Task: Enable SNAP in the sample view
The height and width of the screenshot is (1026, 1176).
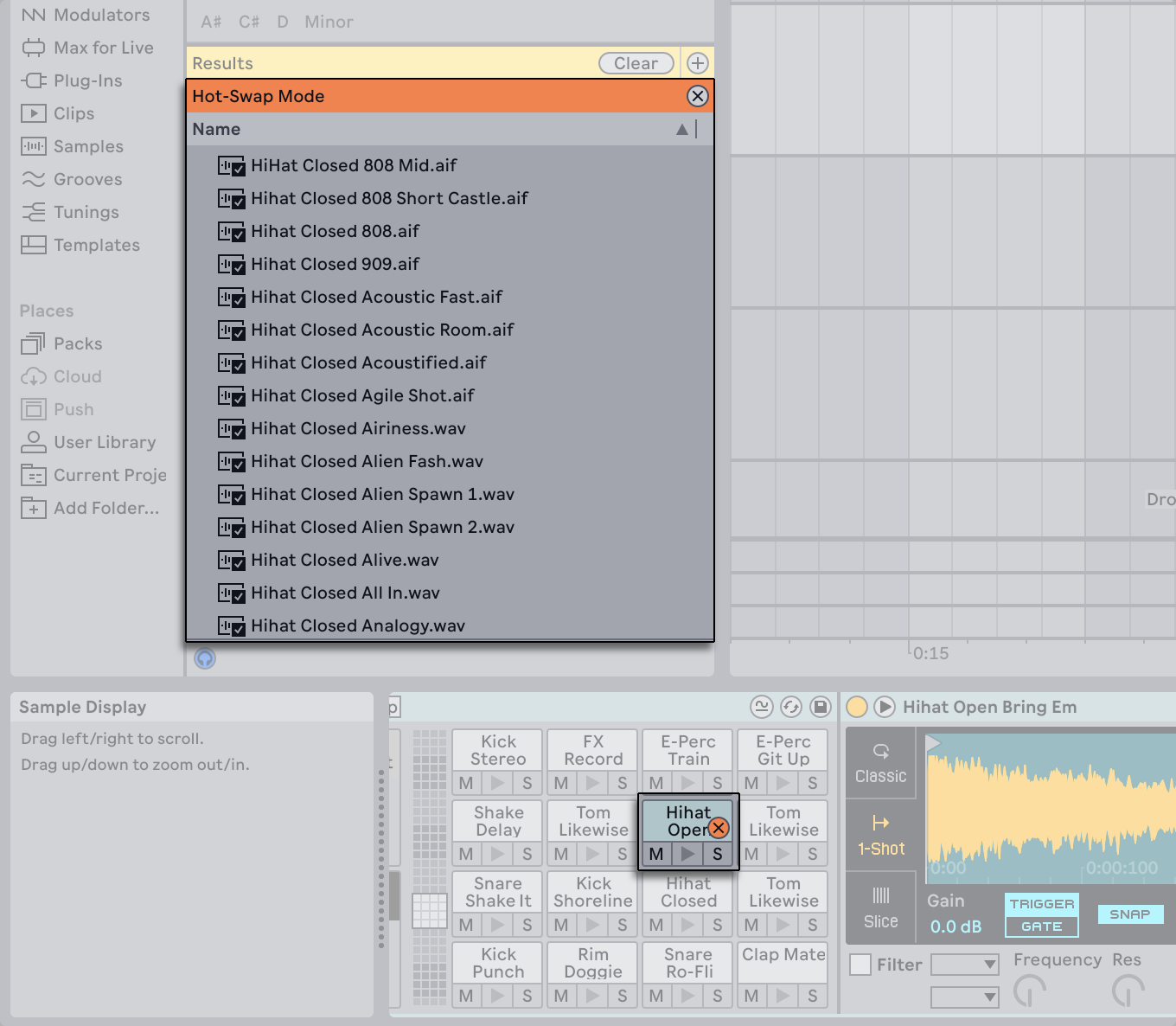Action: pyautogui.click(x=1130, y=914)
